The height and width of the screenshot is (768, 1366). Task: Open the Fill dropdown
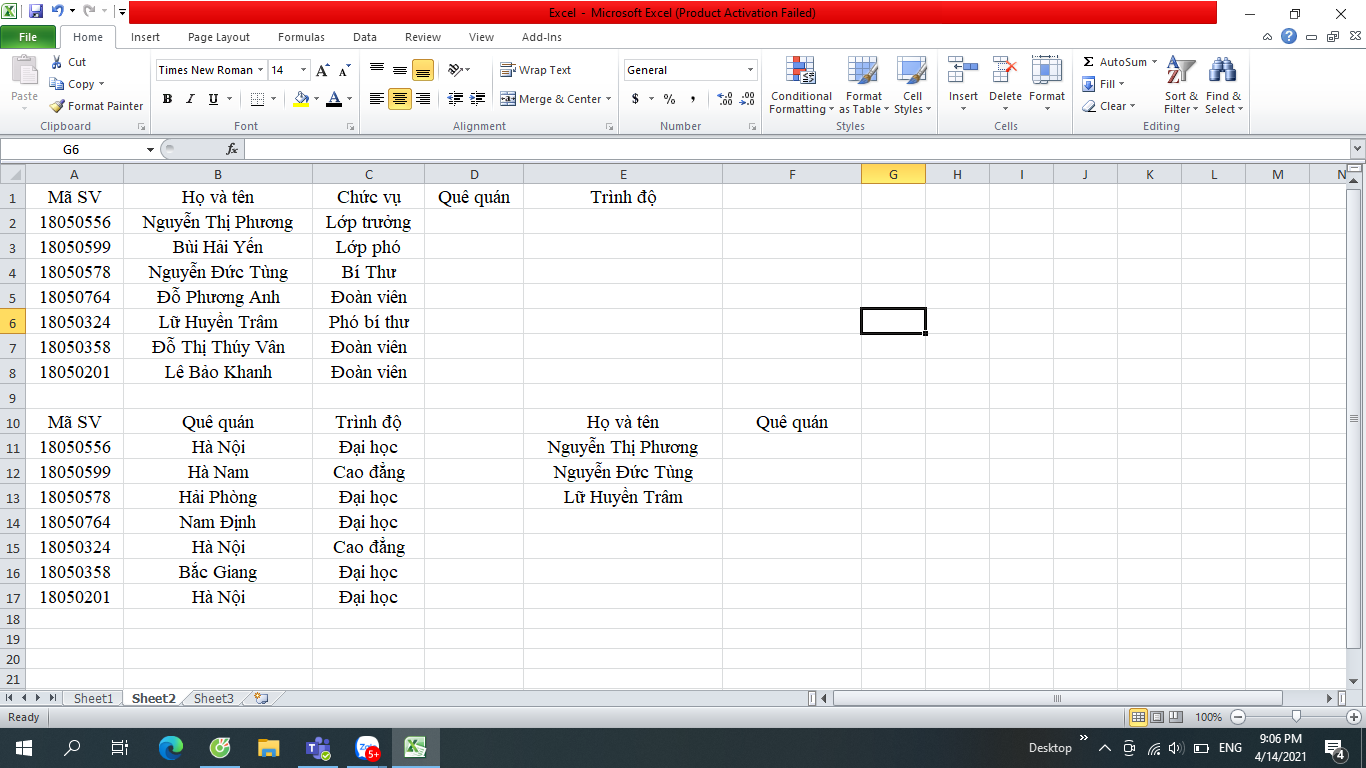(1105, 84)
